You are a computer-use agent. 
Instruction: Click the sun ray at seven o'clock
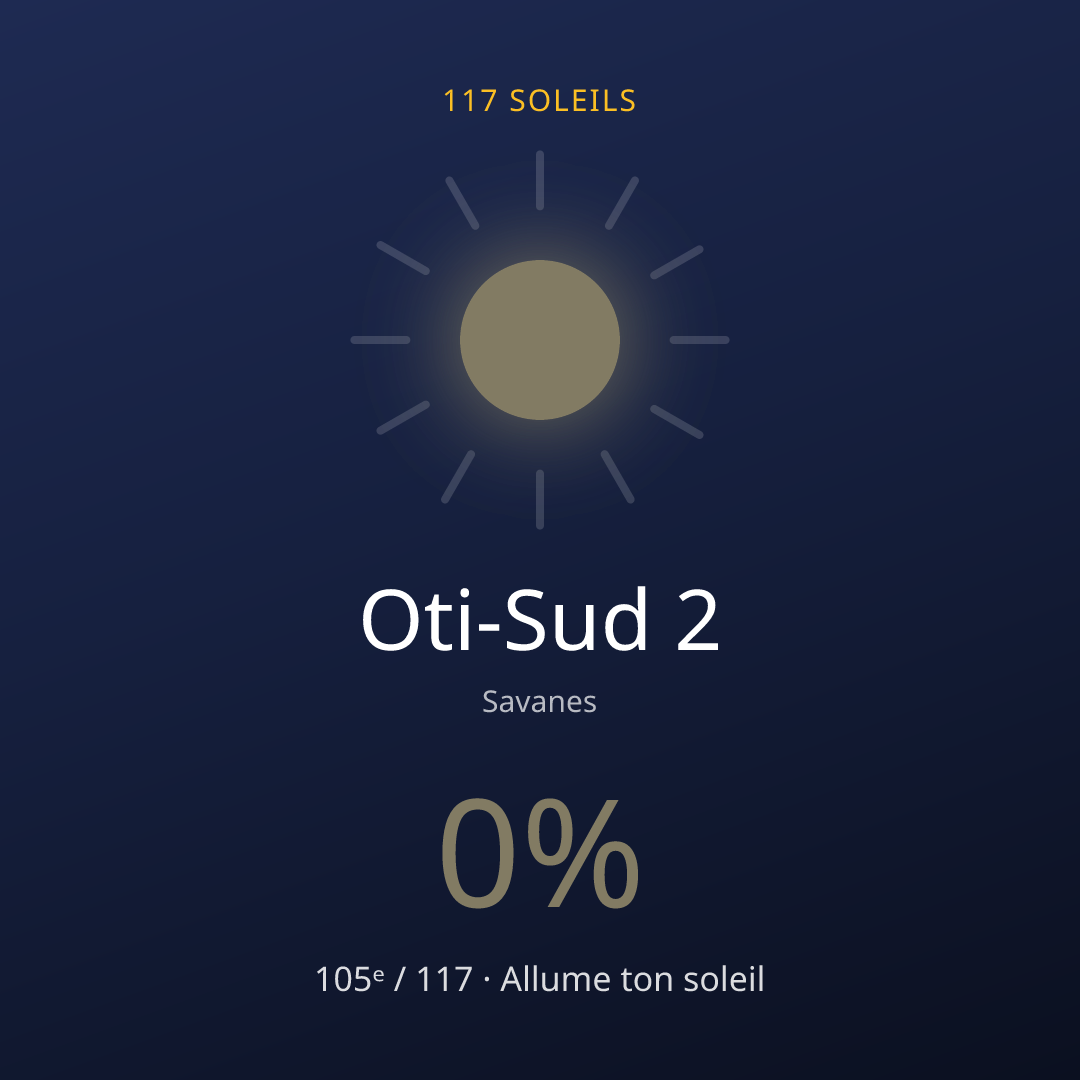[458, 477]
